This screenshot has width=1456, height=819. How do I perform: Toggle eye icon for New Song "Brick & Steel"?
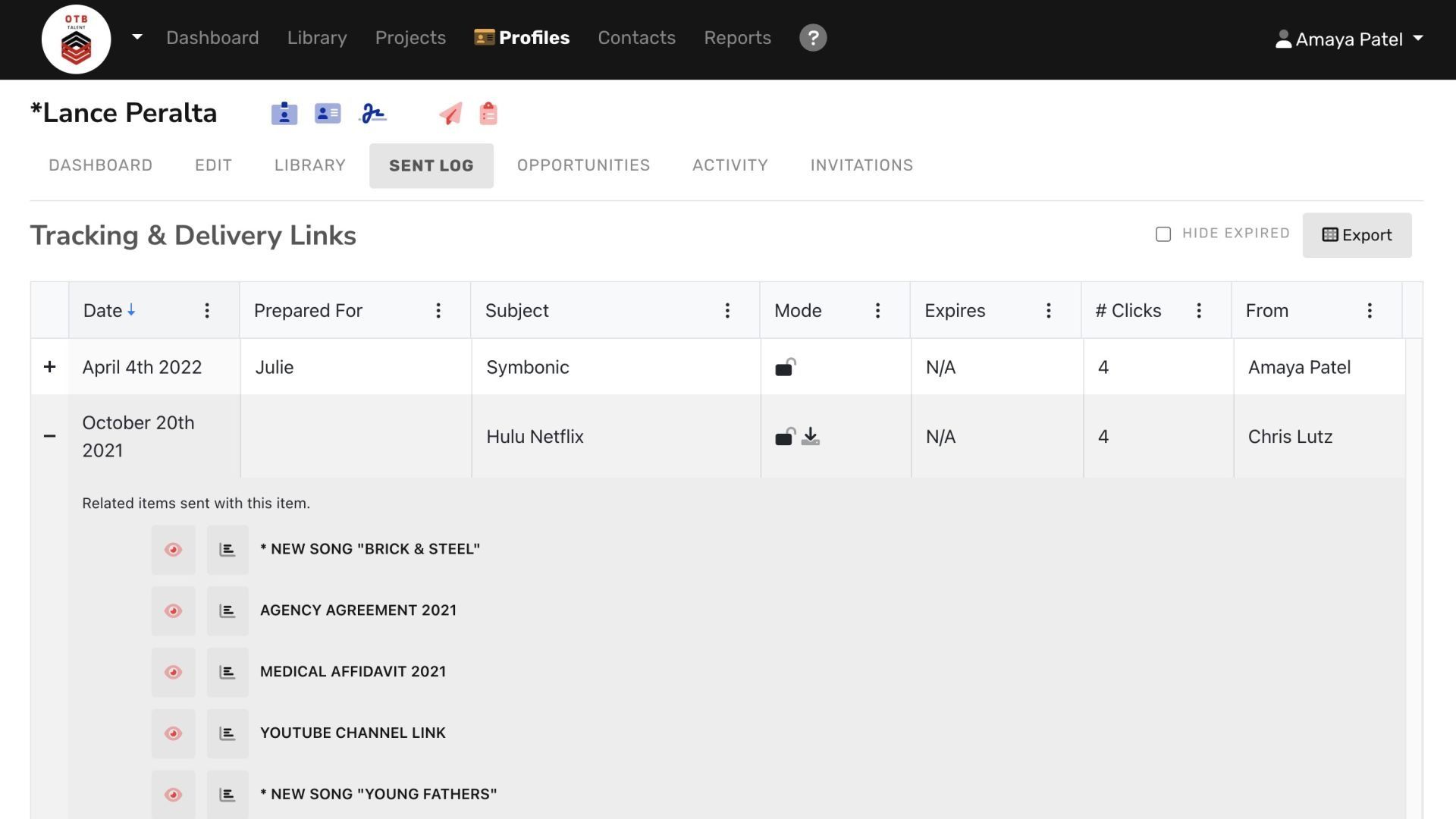pos(173,550)
